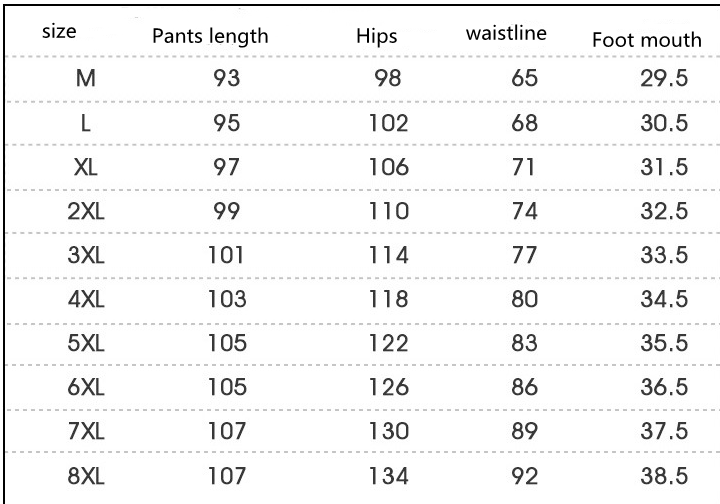720x504 pixels.
Task: Select the "Pants length" column header
Action: tap(210, 38)
